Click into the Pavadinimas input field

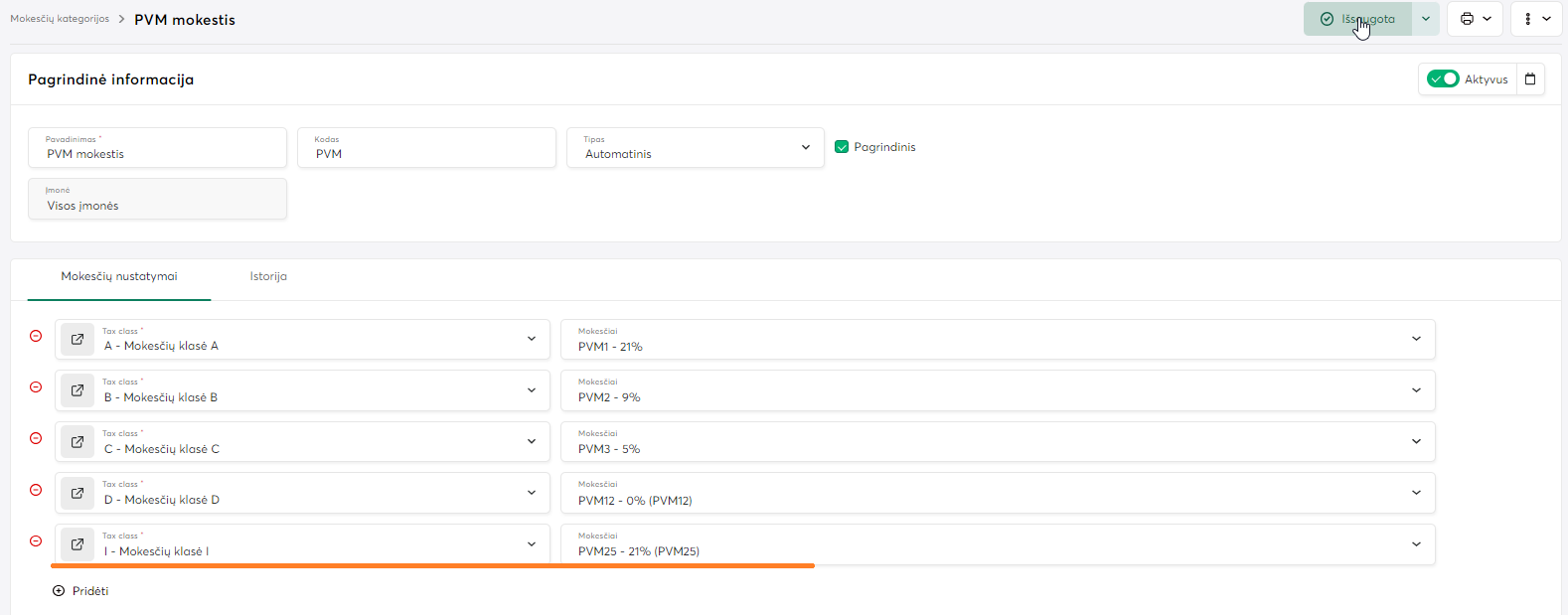[x=159, y=154]
